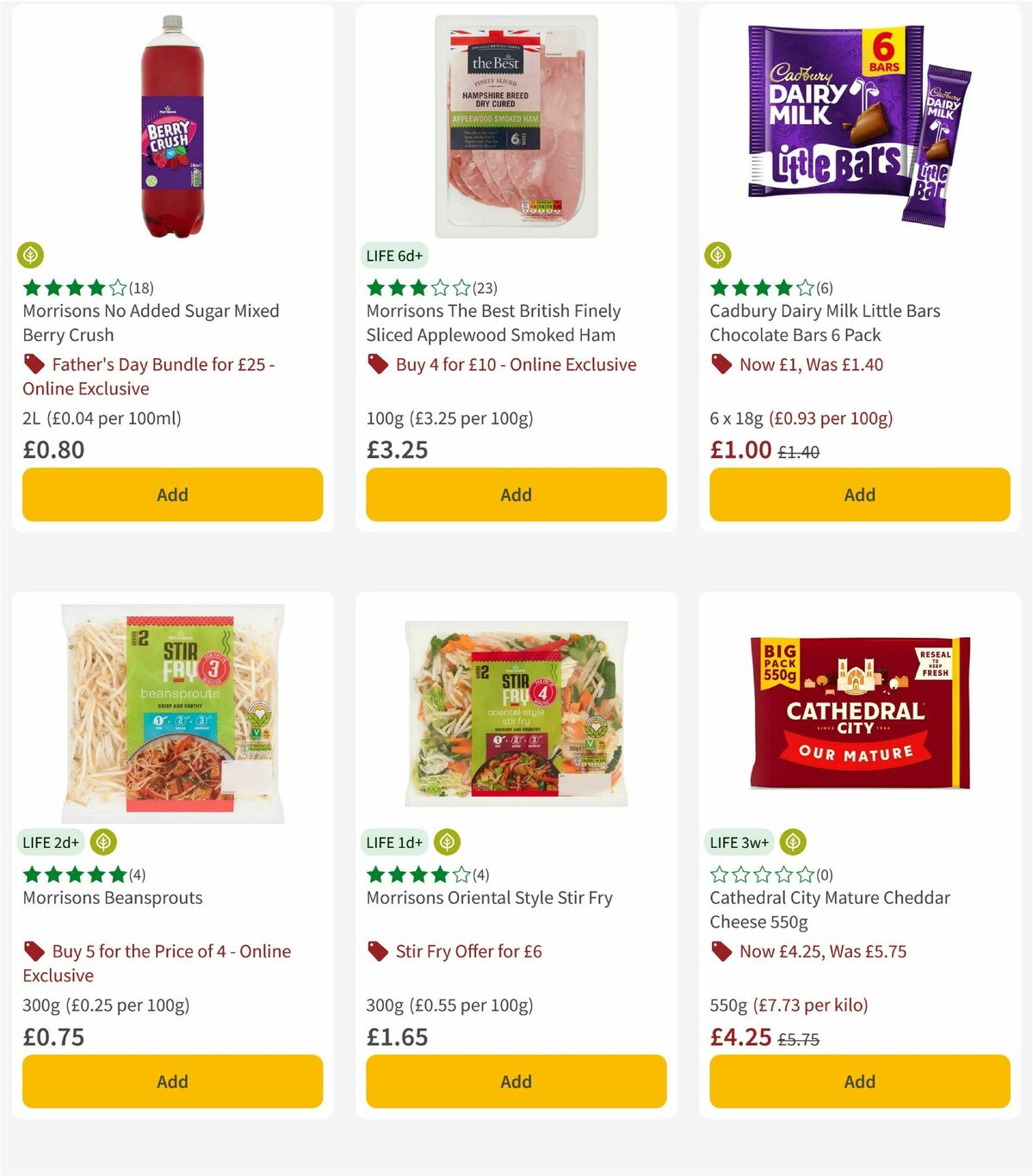
Task: Select the first empty star on Cathedral City Cheddar rating
Action: coord(720,874)
